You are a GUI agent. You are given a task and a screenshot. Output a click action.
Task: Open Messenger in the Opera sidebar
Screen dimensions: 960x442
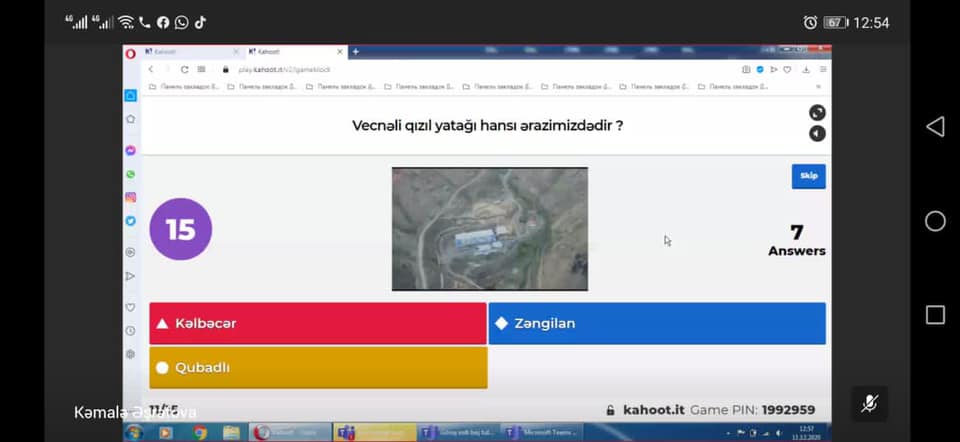[130, 150]
